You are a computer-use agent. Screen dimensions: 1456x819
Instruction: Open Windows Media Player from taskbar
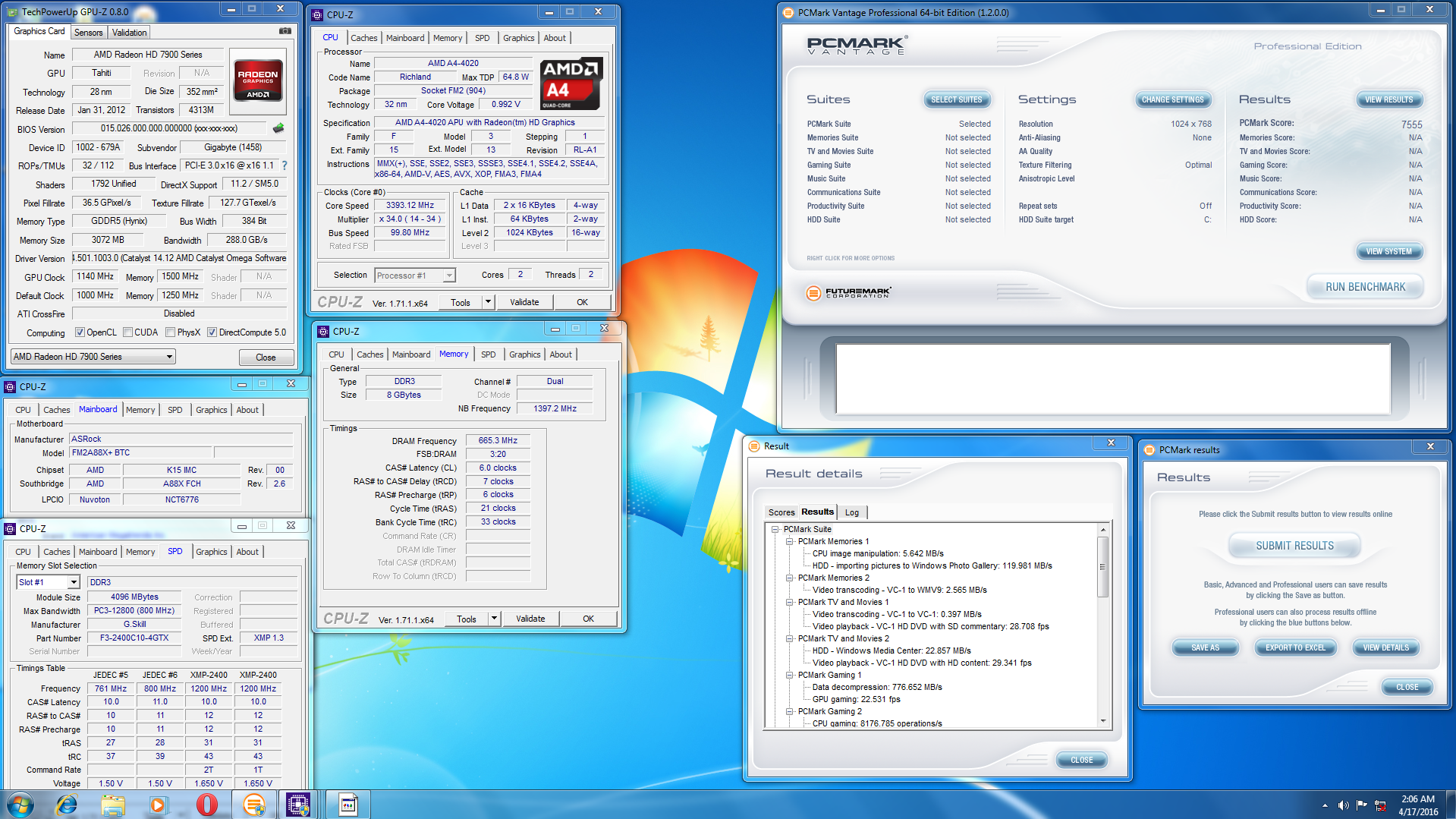pyautogui.click(x=158, y=805)
